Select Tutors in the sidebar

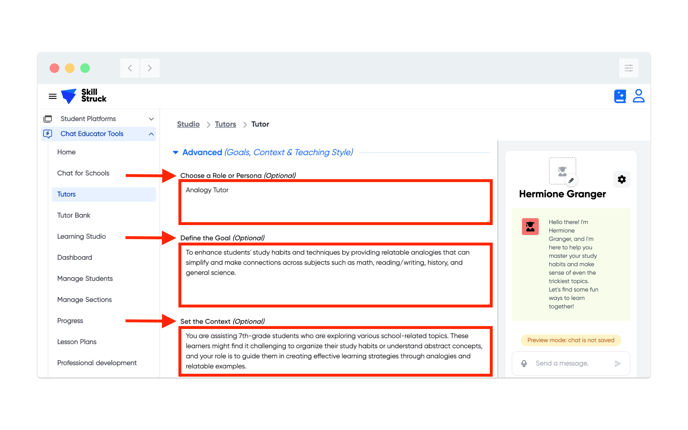104,194
